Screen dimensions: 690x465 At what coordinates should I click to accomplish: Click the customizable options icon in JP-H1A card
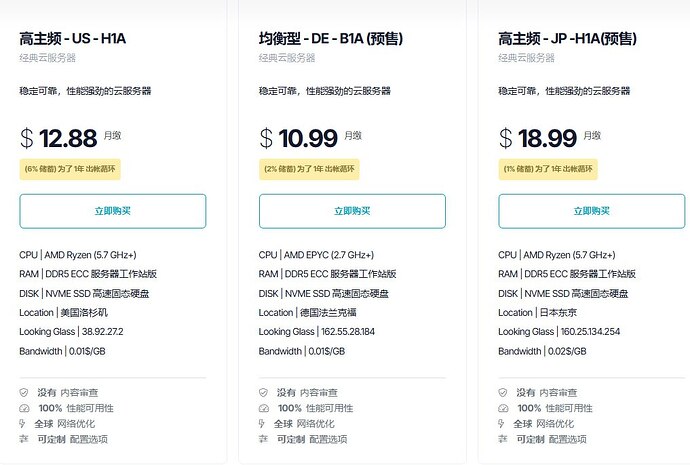pos(503,439)
